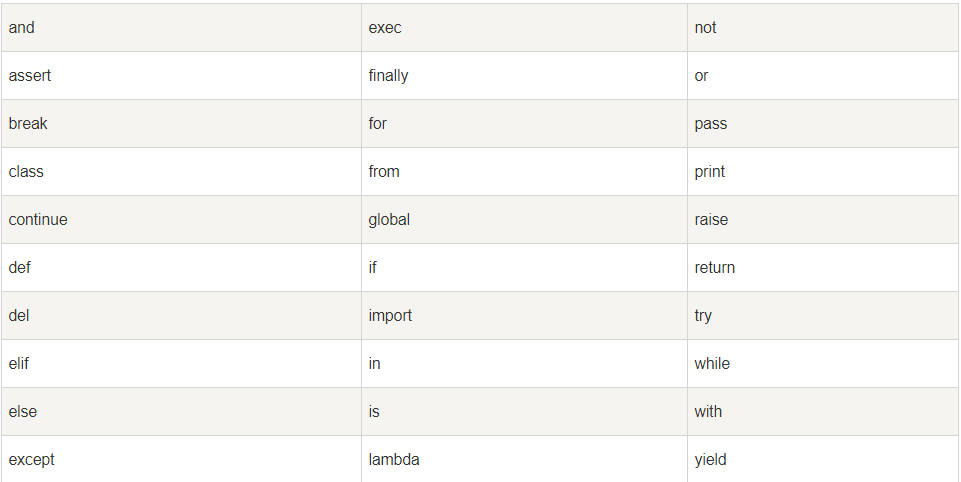Click the 'from' keyword

[384, 172]
